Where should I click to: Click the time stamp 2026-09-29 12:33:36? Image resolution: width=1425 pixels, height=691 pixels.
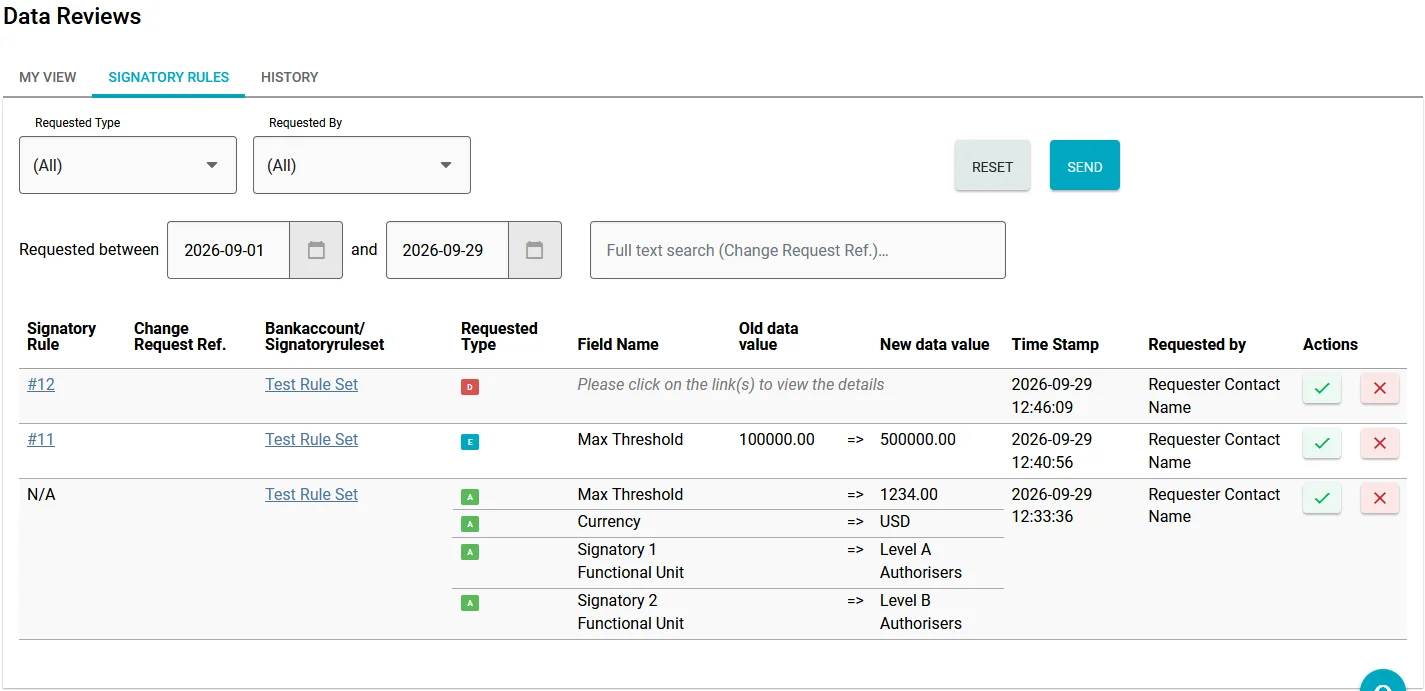[1052, 505]
